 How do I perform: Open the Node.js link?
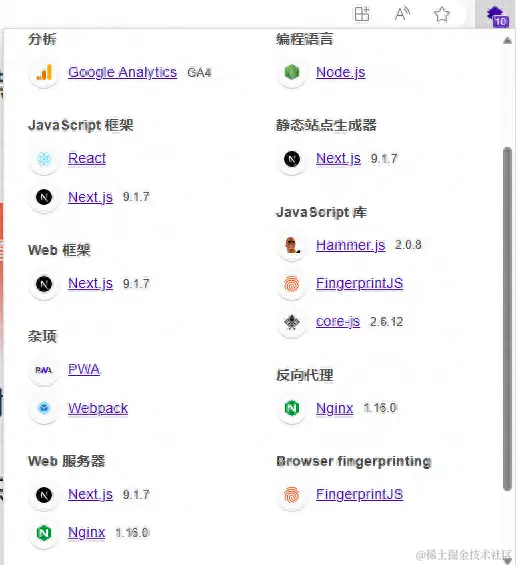pyautogui.click(x=341, y=72)
